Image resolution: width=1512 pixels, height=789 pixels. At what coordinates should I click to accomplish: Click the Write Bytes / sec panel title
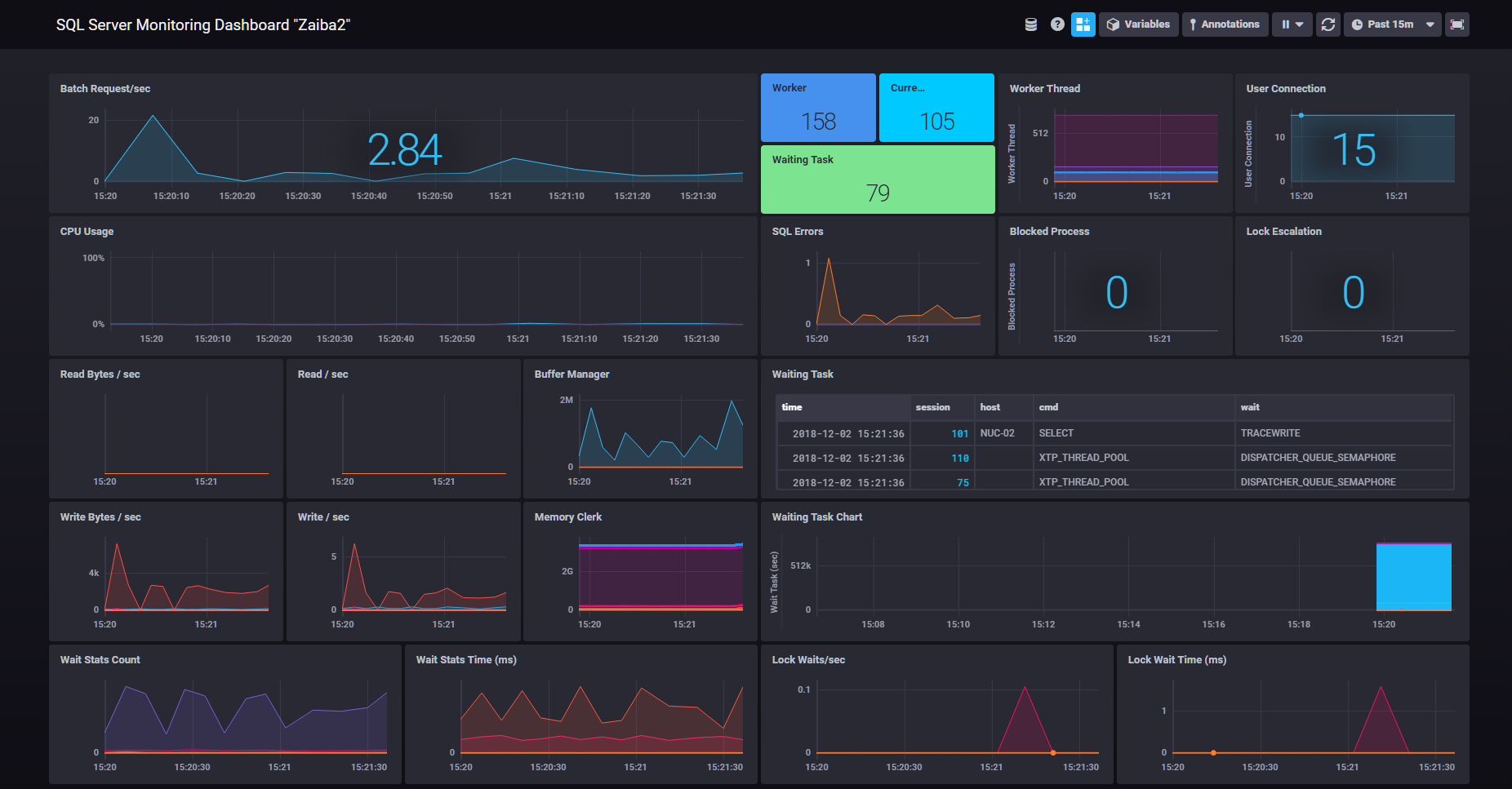[x=100, y=517]
